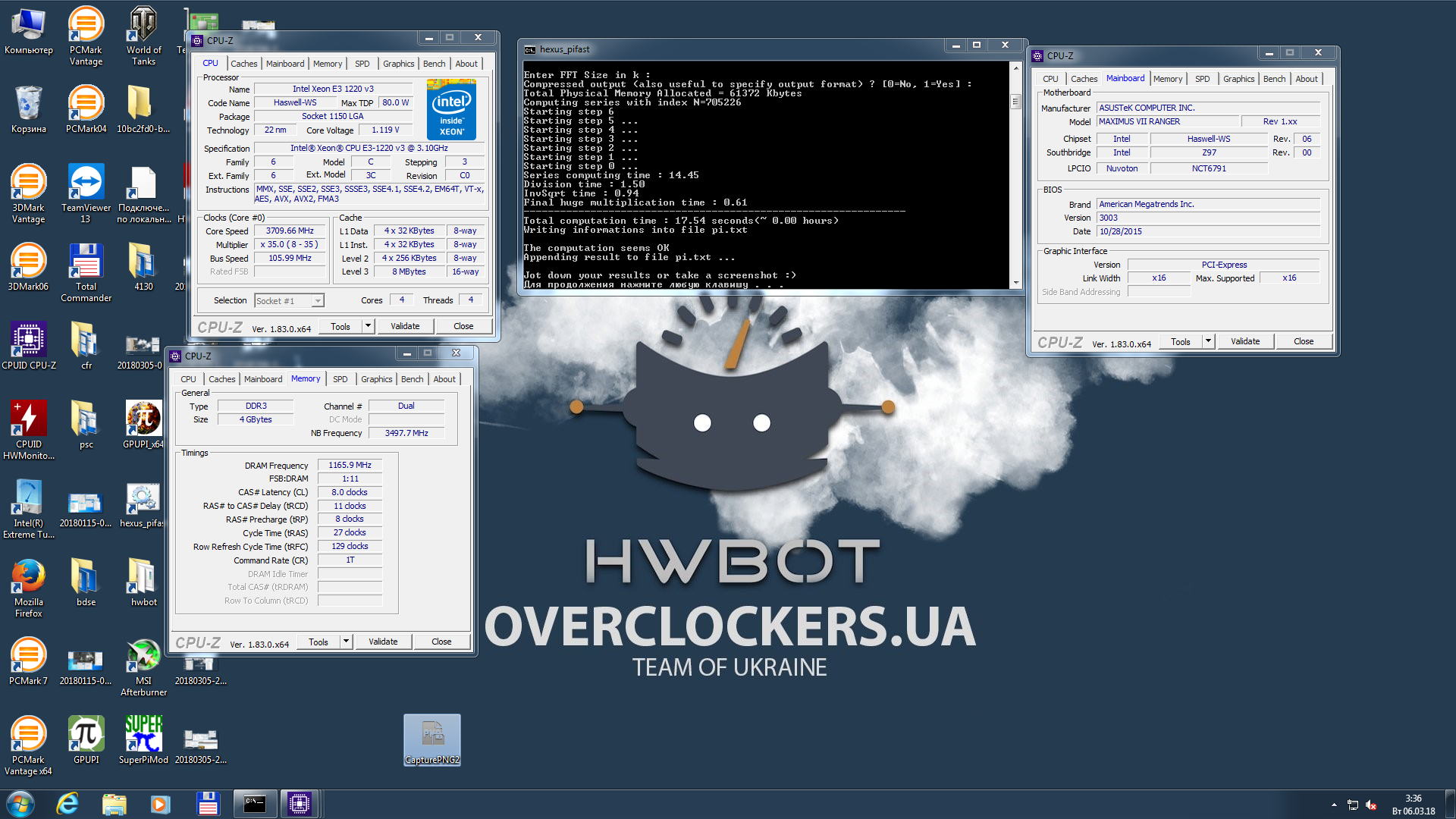Select About tab in Mainboard CPU-Z window

(x=1306, y=79)
